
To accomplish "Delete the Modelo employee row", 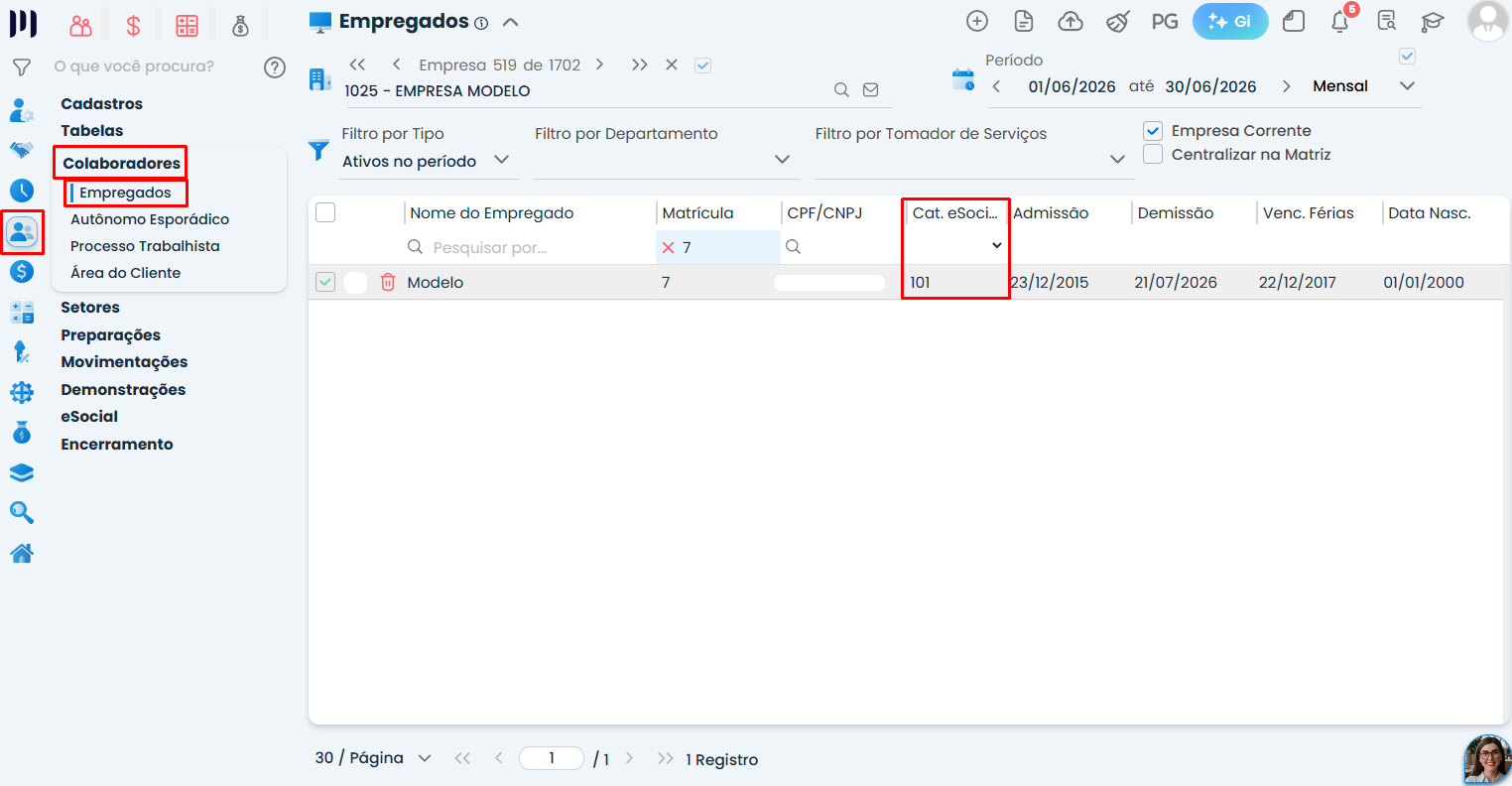I will [x=388, y=283].
